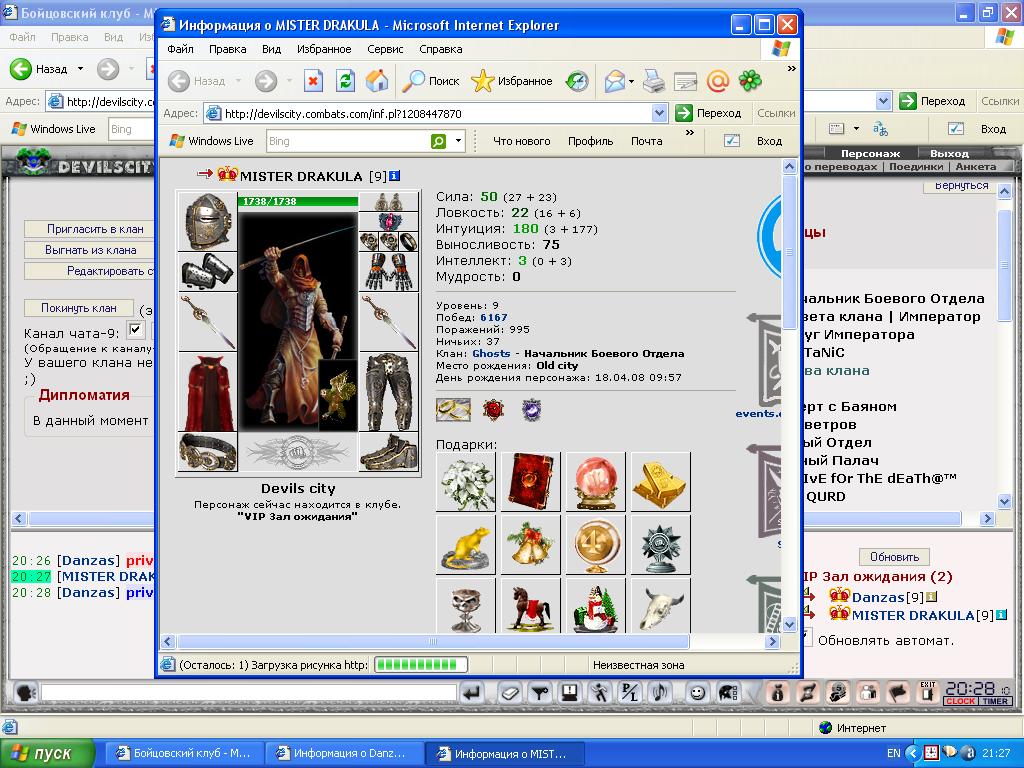Click Покинуть клан button
The width and height of the screenshot is (1024, 768).
(x=79, y=308)
